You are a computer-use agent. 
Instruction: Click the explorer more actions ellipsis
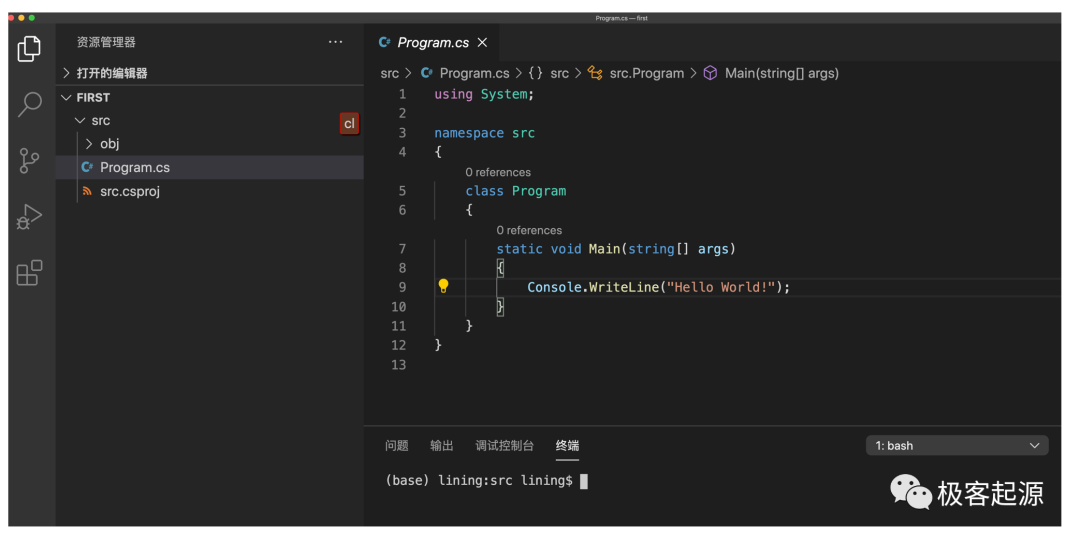tap(335, 42)
